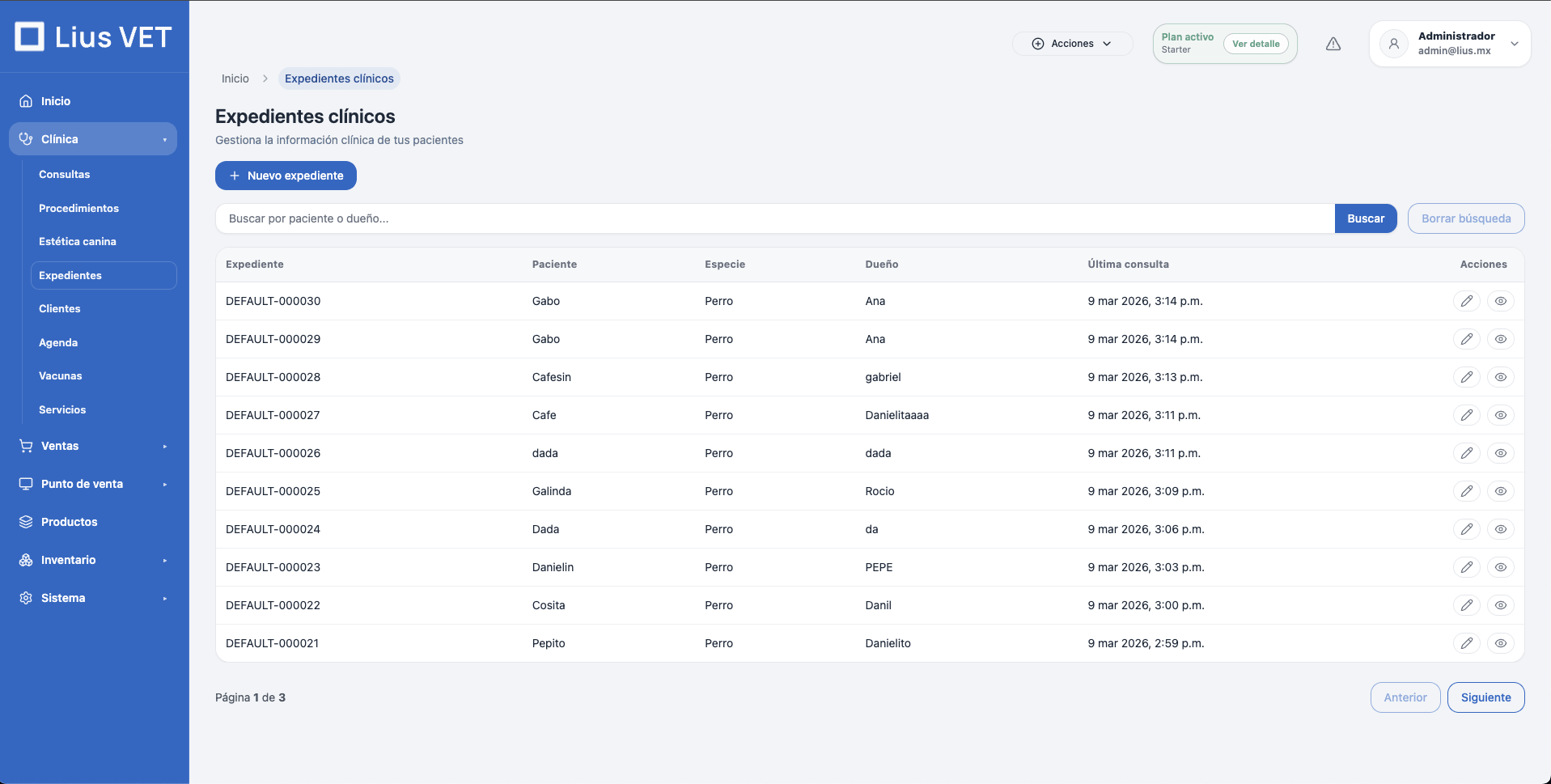Click edit pencil for DEFAULT-000021
The height and width of the screenshot is (784, 1551).
point(1466,643)
